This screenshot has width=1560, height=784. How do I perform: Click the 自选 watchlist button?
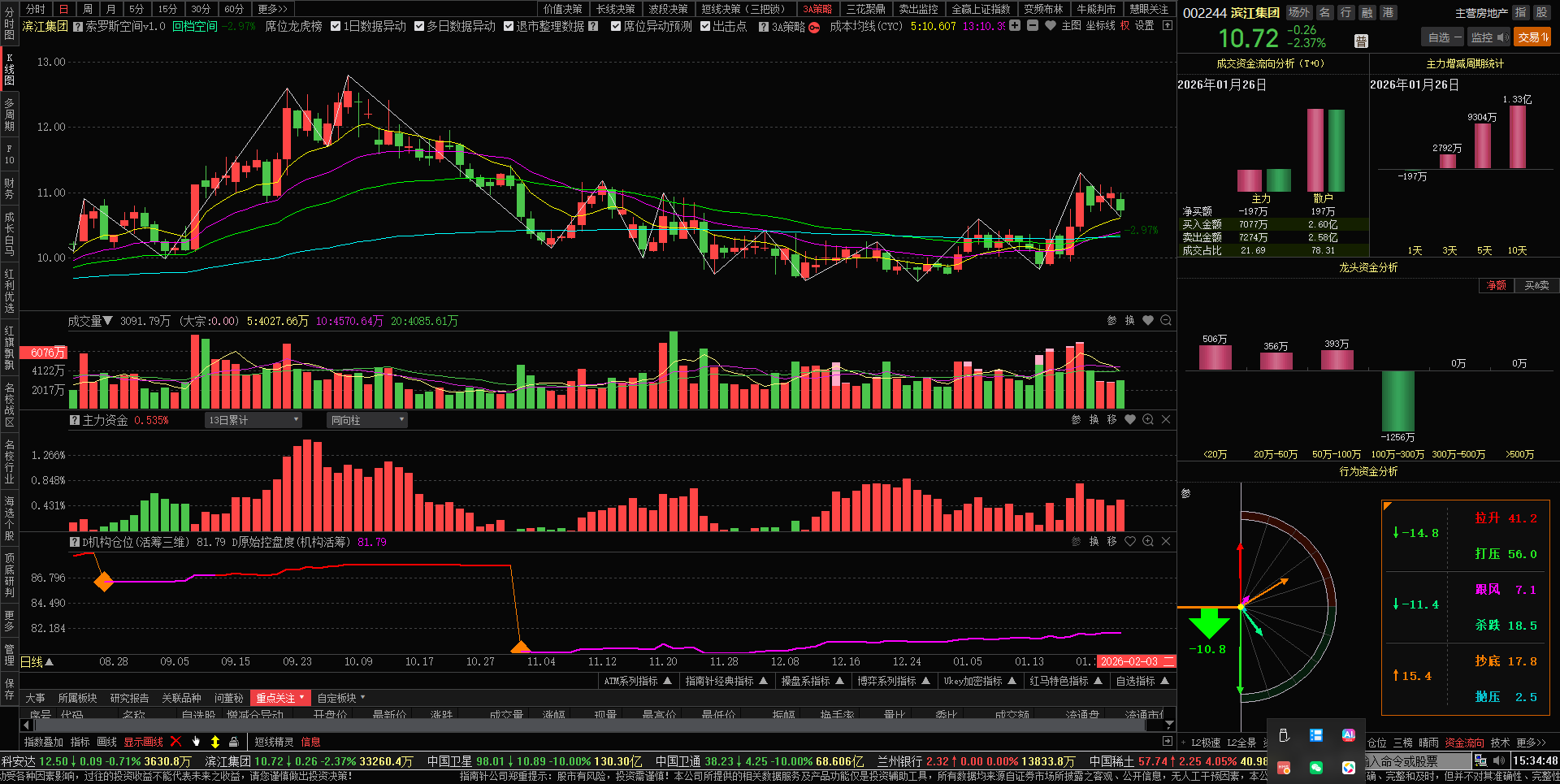click(x=1443, y=37)
